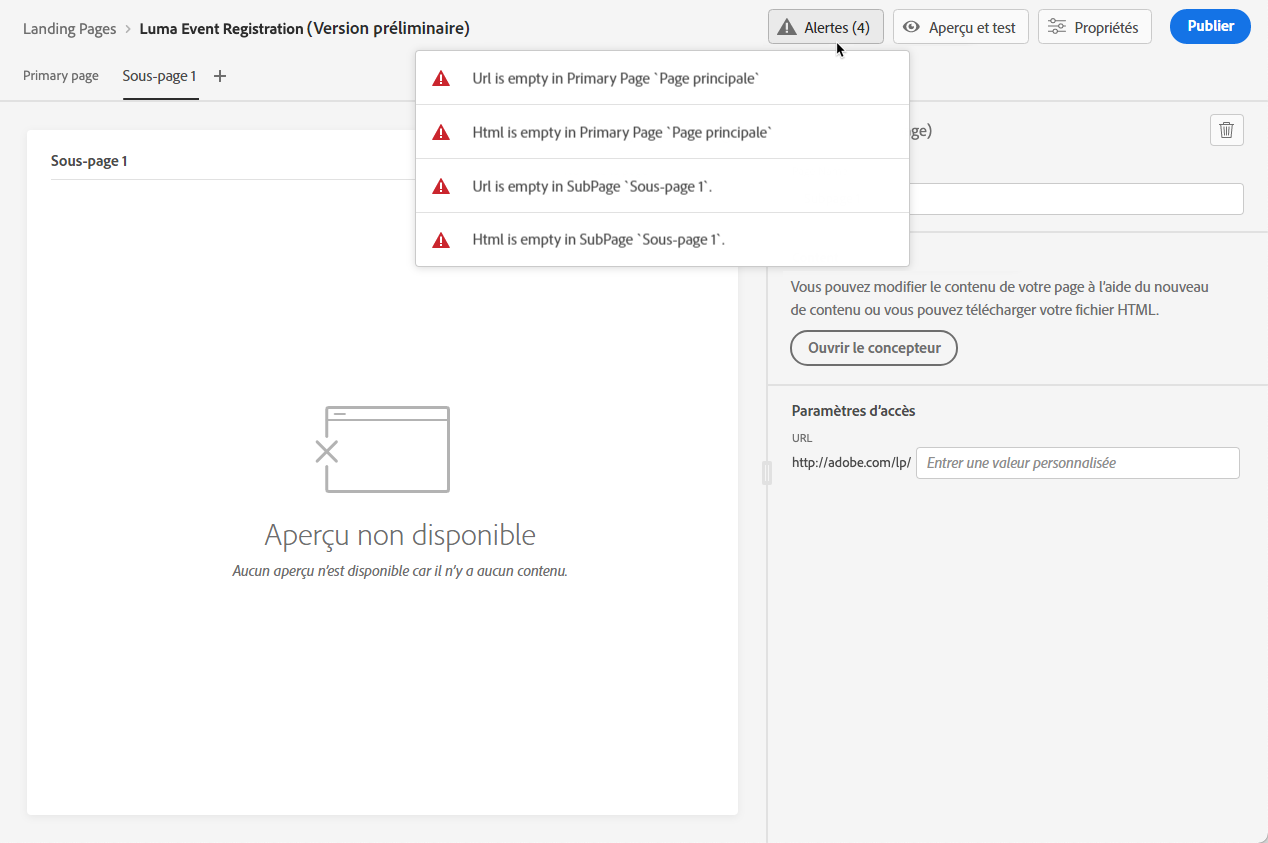1268x843 pixels.
Task: Open the Landing Pages breadcrumb link
Action: (70, 28)
